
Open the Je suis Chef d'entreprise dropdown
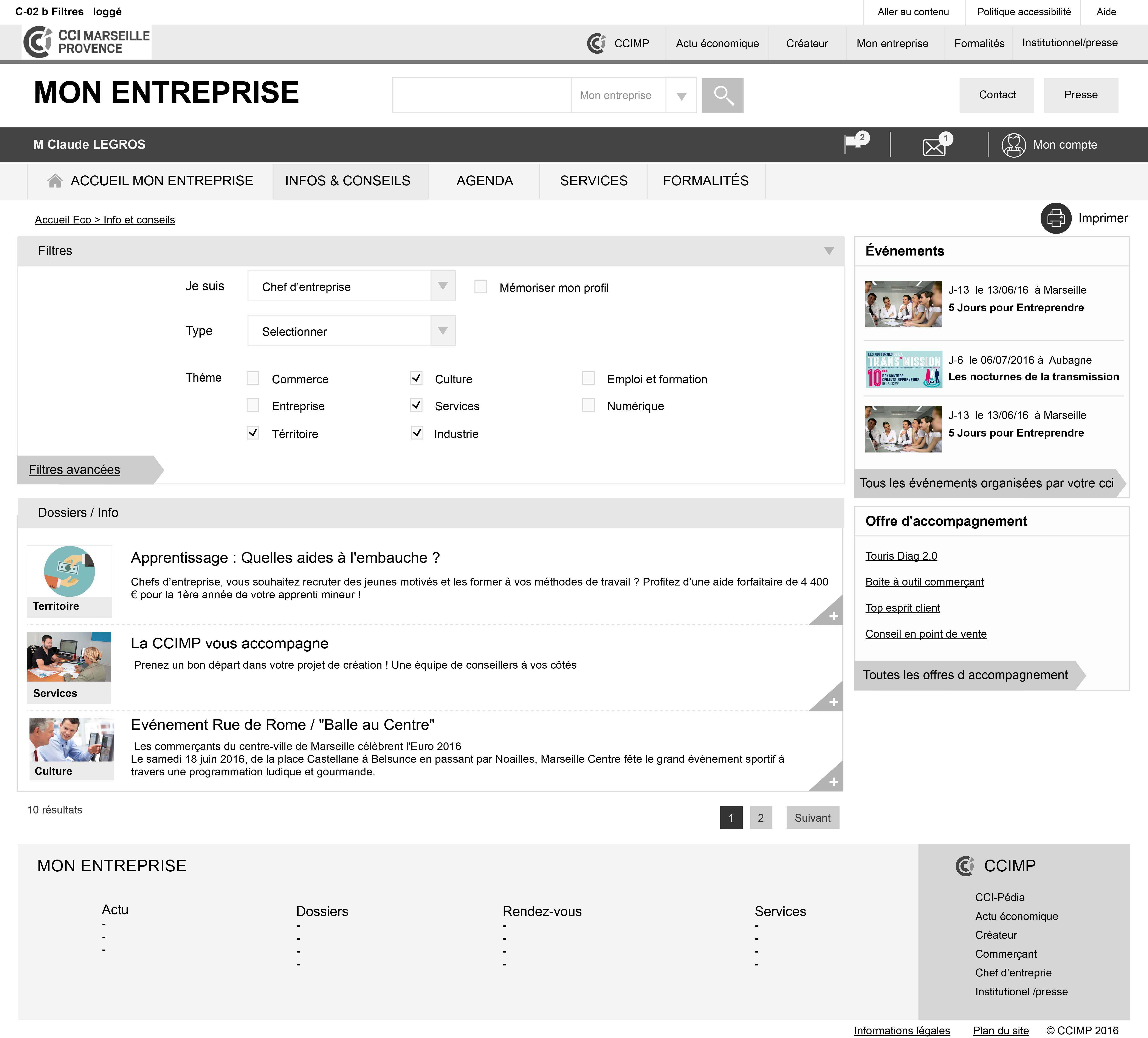pos(351,286)
